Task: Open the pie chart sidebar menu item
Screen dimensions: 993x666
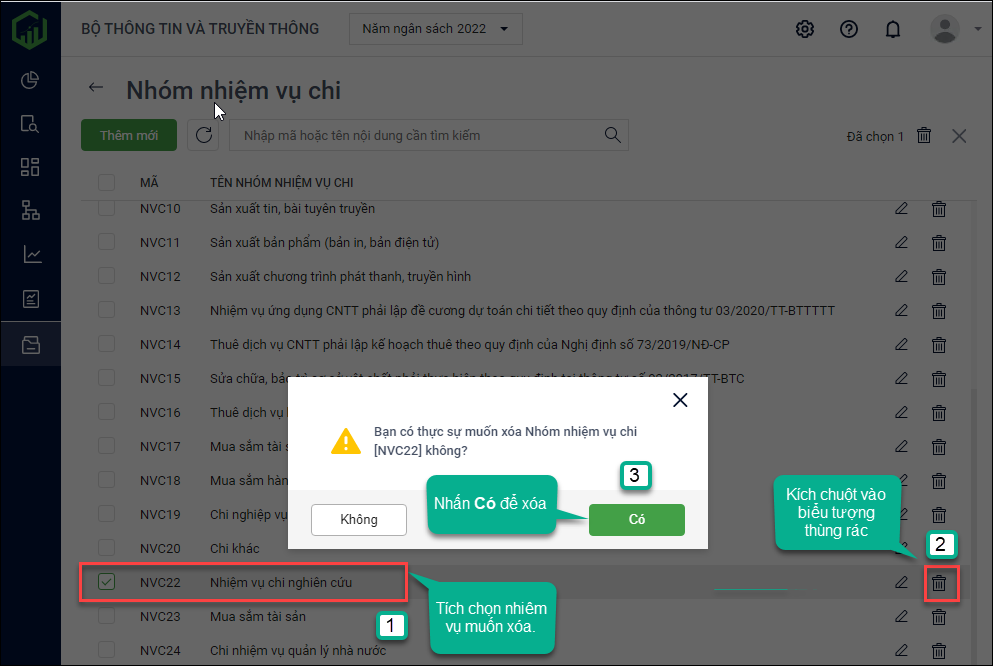Action: (x=30, y=80)
